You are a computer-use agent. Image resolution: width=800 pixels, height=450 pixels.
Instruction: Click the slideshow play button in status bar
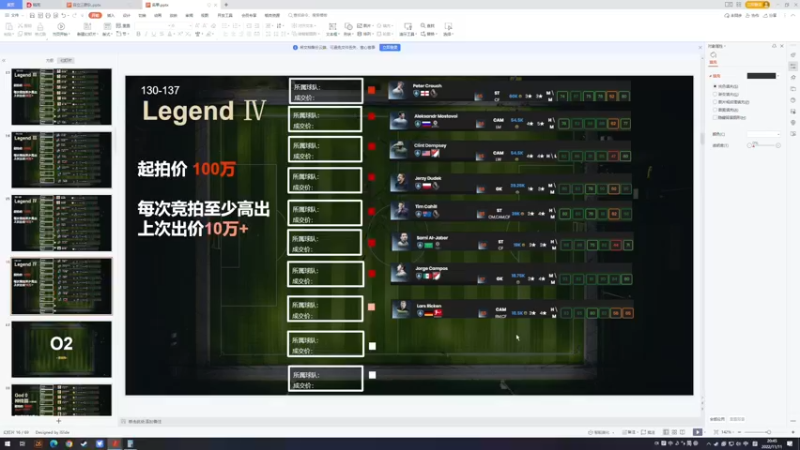point(697,432)
